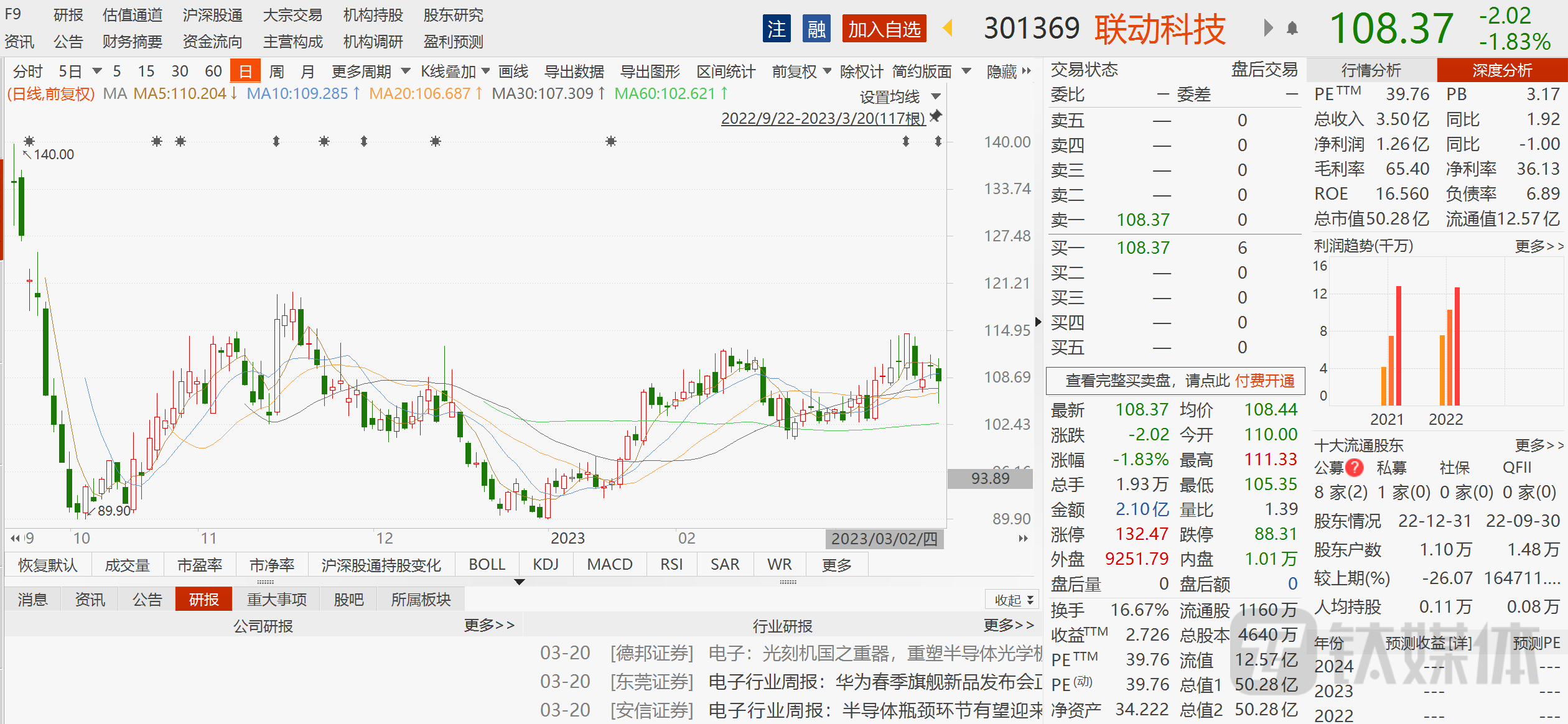This screenshot has height=724, width=1568.
Task: Go to previous stock with yellow arrow
Action: [x=948, y=28]
